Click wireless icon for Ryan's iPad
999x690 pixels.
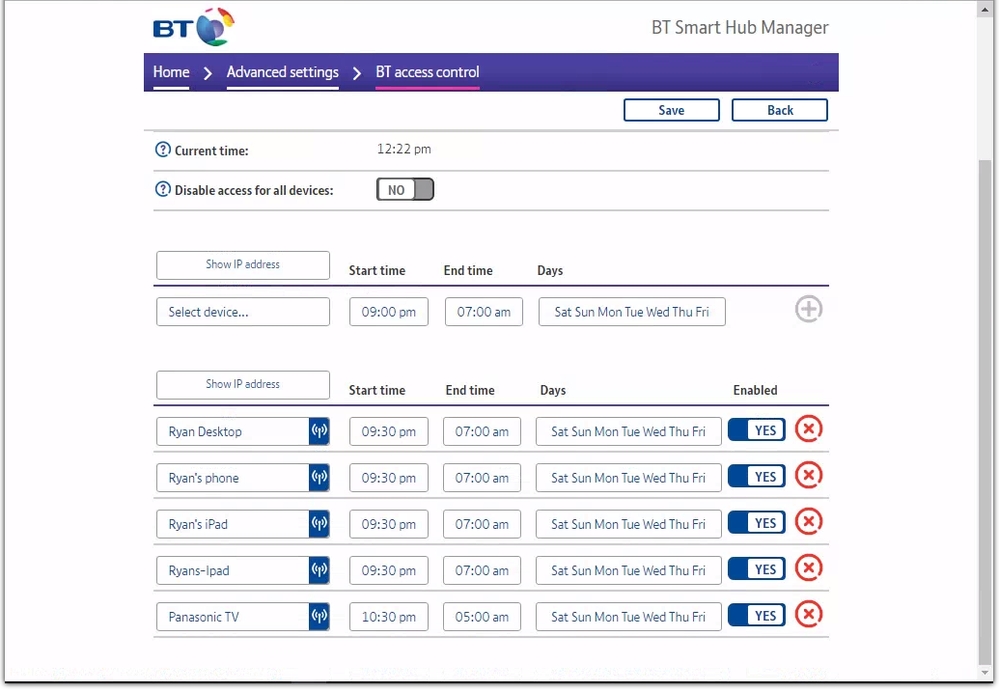319,524
